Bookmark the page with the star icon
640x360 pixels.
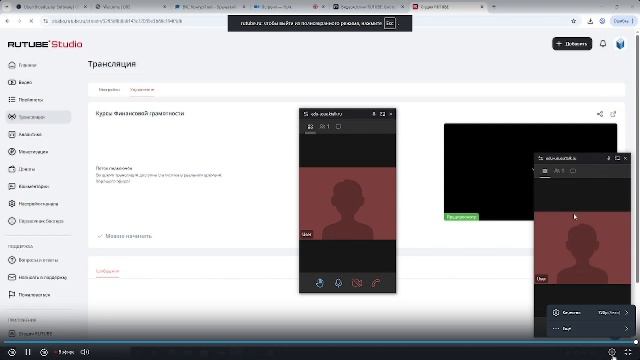(x=573, y=21)
